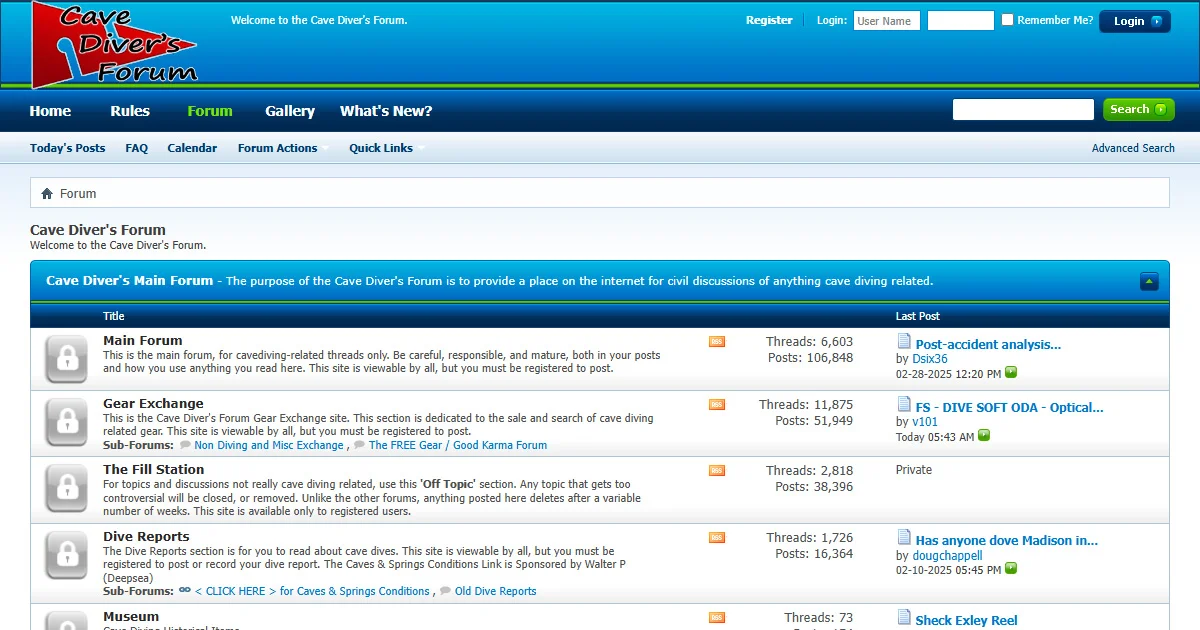View user Dsix36's profile

click(x=930, y=359)
